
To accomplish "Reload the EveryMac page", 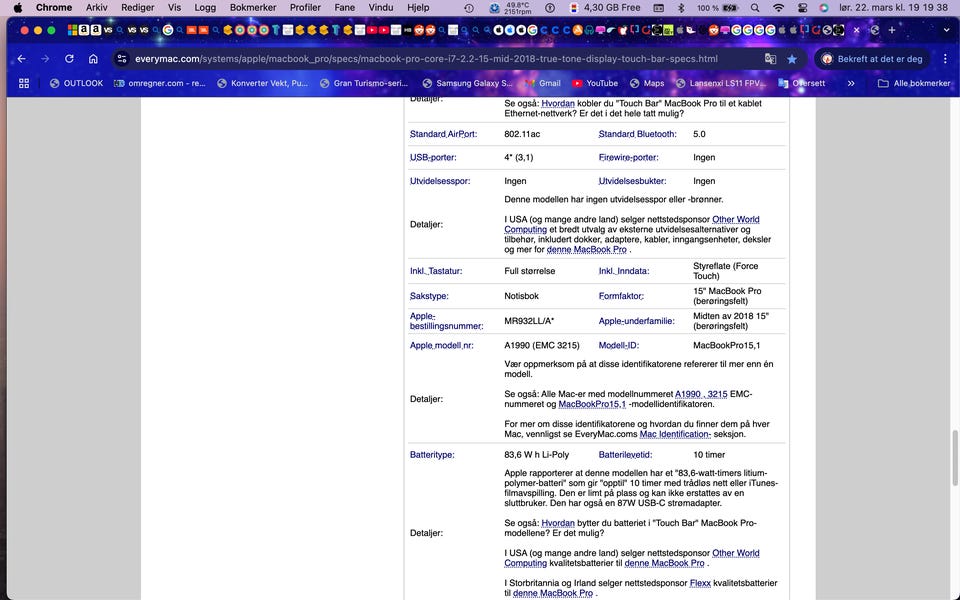I will click(x=69, y=59).
